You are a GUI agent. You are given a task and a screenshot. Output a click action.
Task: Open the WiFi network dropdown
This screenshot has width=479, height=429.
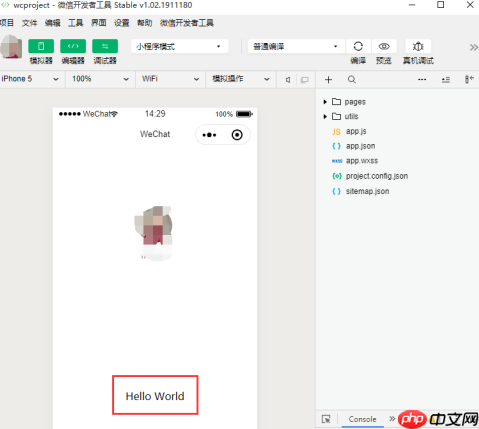(170, 79)
